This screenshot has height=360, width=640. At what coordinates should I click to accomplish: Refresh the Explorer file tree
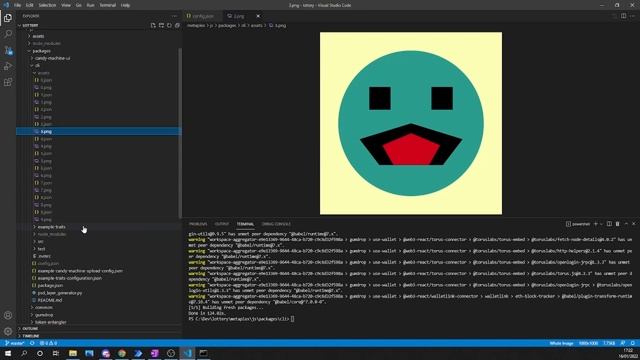pyautogui.click(x=169, y=25)
